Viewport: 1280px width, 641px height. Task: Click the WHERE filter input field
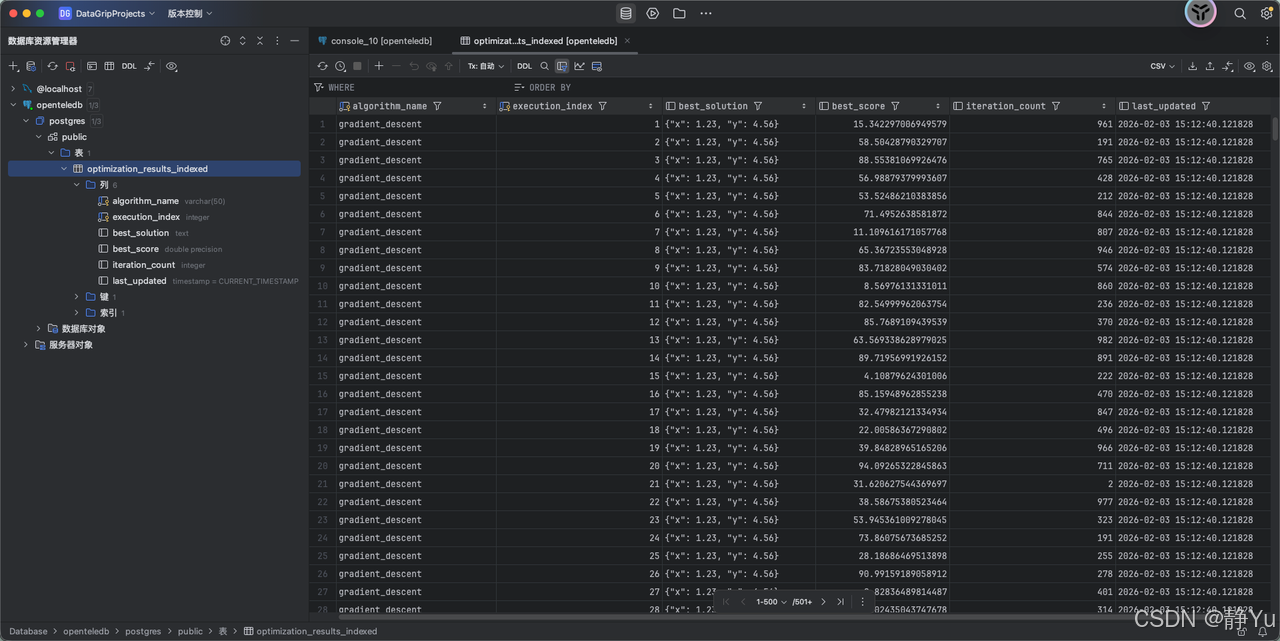click(x=410, y=88)
